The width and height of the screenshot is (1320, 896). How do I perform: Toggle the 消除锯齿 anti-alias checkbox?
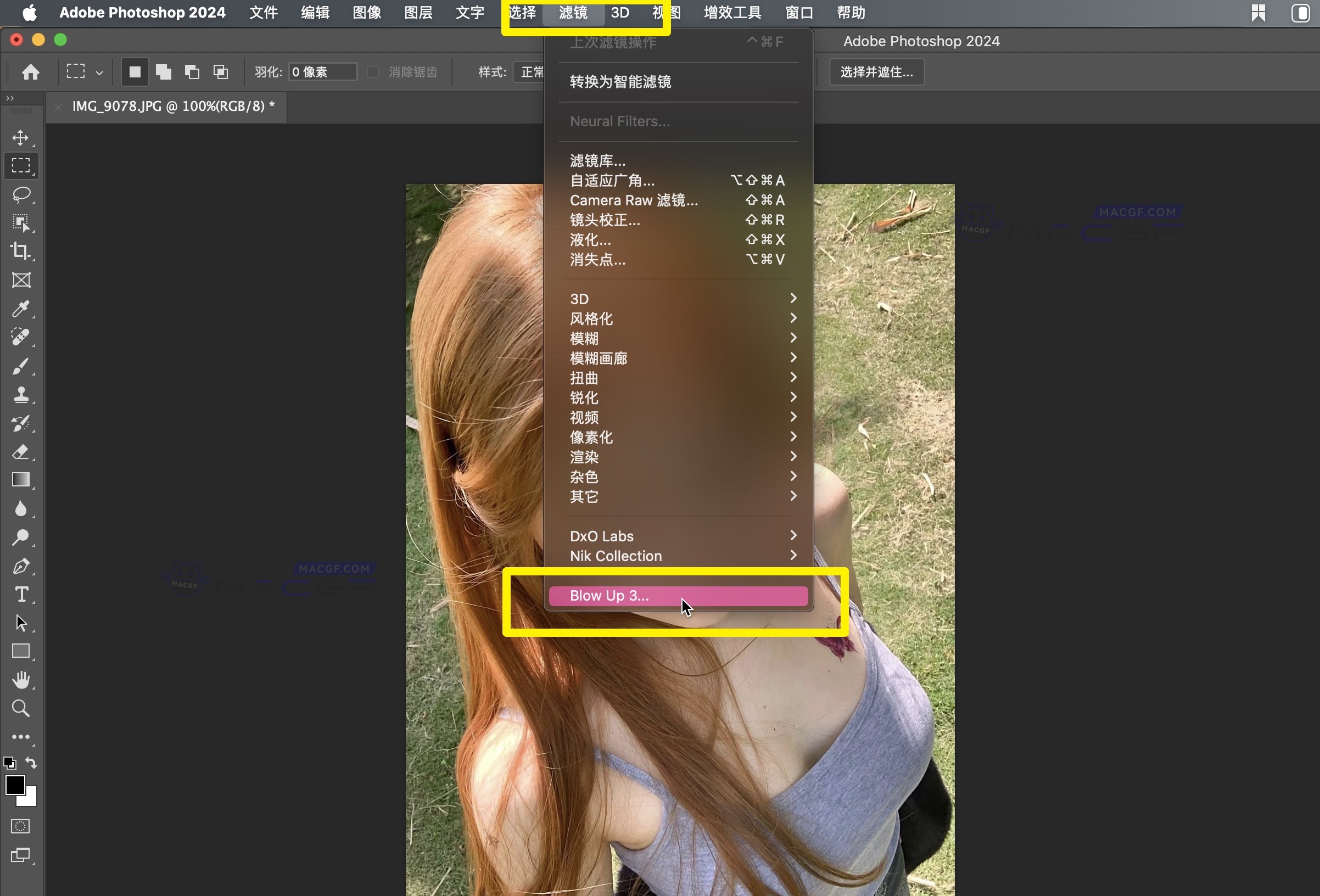(x=373, y=72)
